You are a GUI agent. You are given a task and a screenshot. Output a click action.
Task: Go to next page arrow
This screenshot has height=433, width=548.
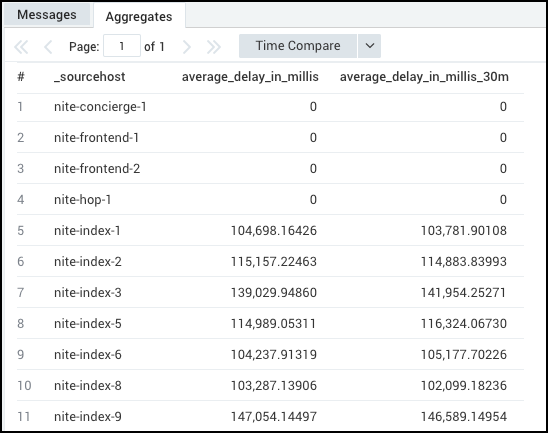(187, 46)
